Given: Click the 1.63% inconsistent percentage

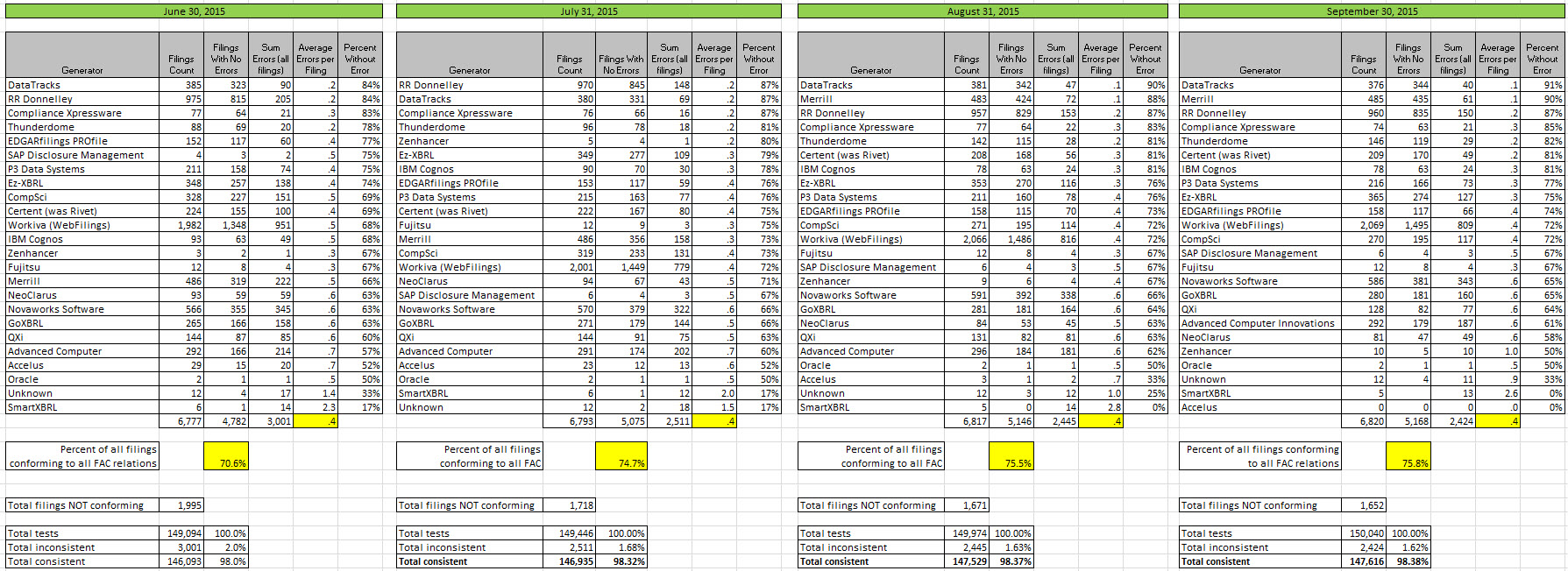Looking at the screenshot, I should pyautogui.click(x=1011, y=547).
